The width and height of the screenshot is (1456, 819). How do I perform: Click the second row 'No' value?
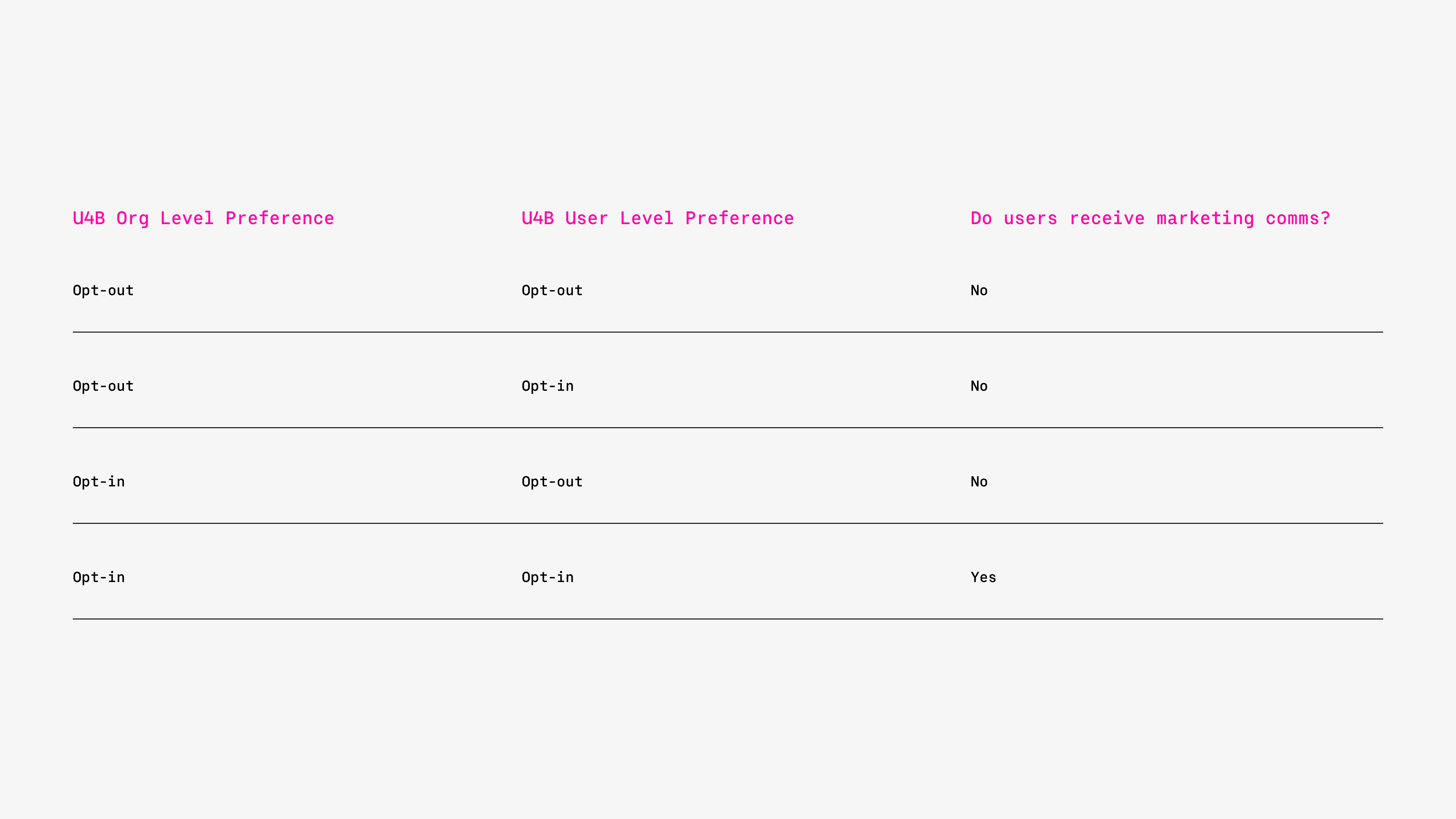click(979, 386)
